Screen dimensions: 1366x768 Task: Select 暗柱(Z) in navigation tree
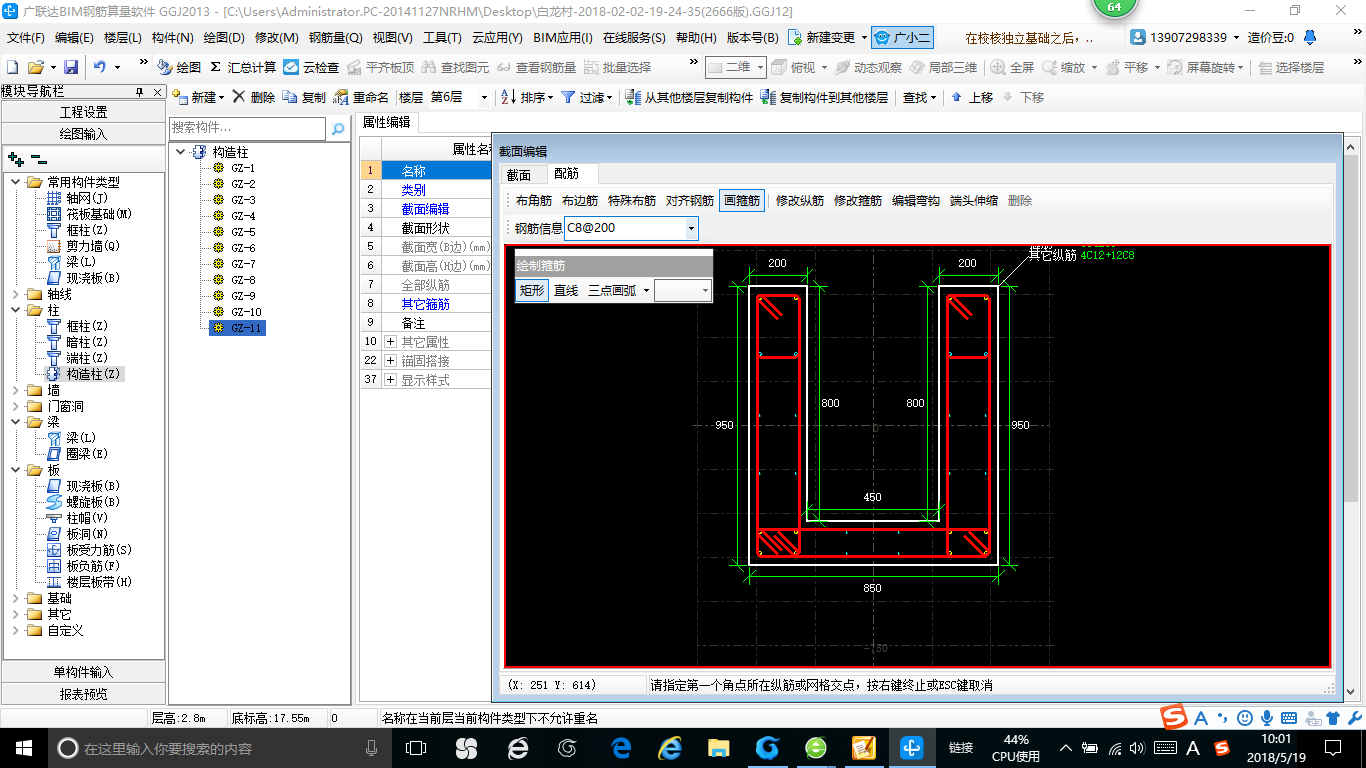click(x=87, y=342)
